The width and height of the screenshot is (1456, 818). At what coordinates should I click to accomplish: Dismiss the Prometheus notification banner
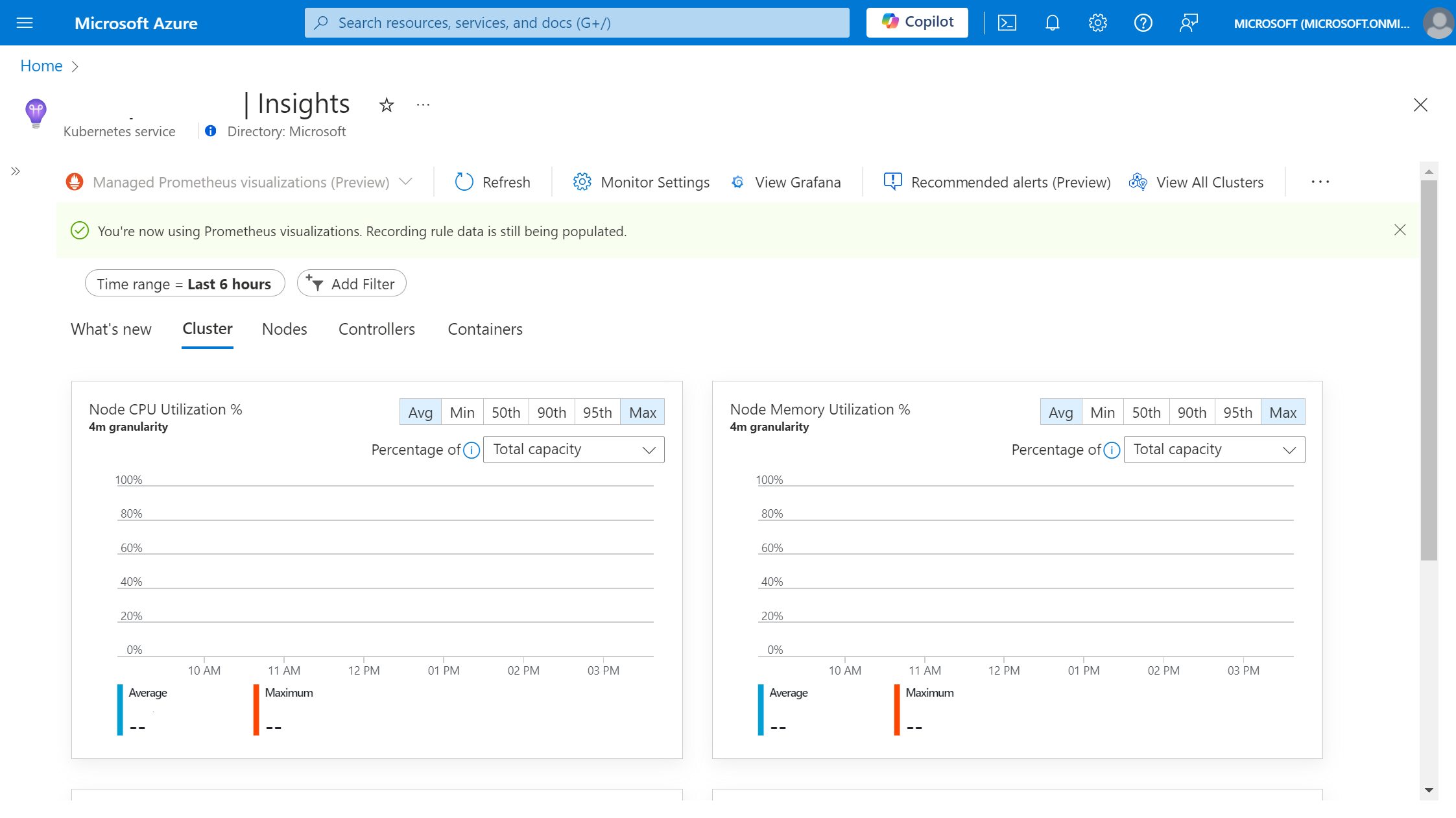(1400, 230)
